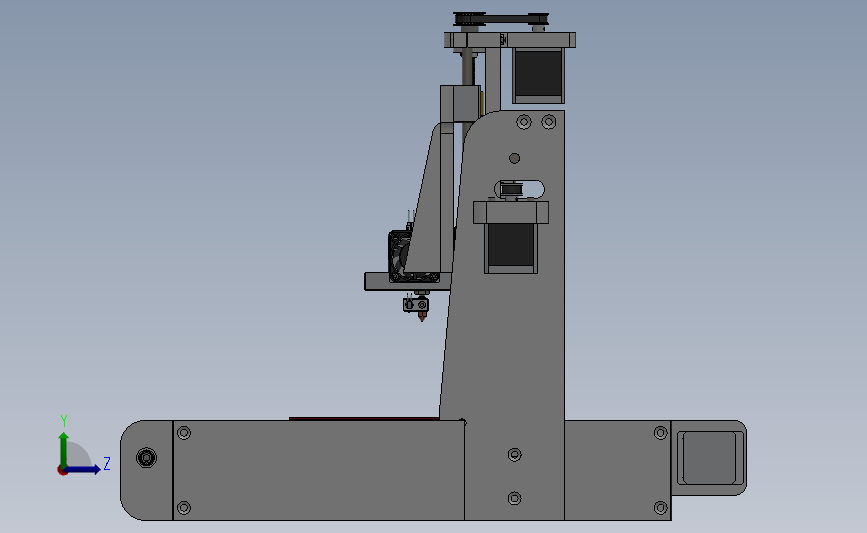This screenshot has height=533, width=867.
Task: Select the red heated bed edge
Action: pyautogui.click(x=364, y=419)
